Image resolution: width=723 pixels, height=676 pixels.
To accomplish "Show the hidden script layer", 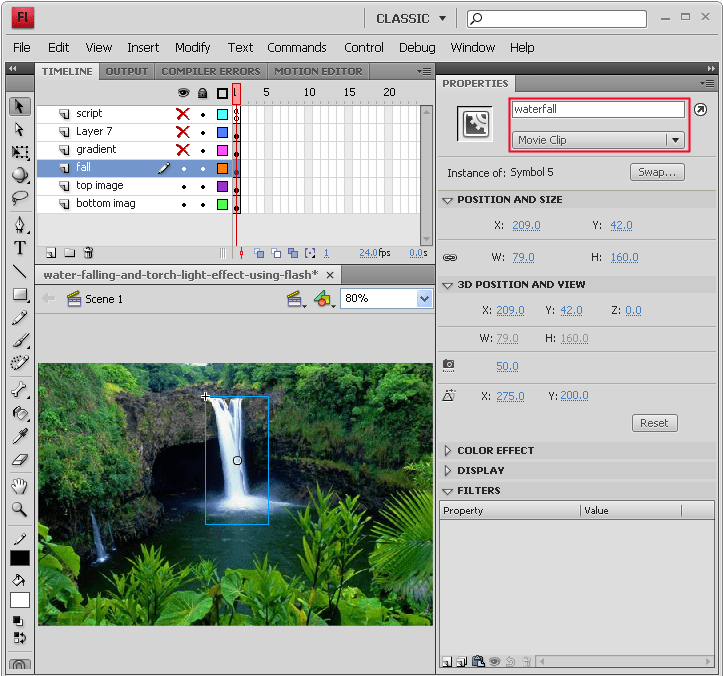I will click(183, 114).
